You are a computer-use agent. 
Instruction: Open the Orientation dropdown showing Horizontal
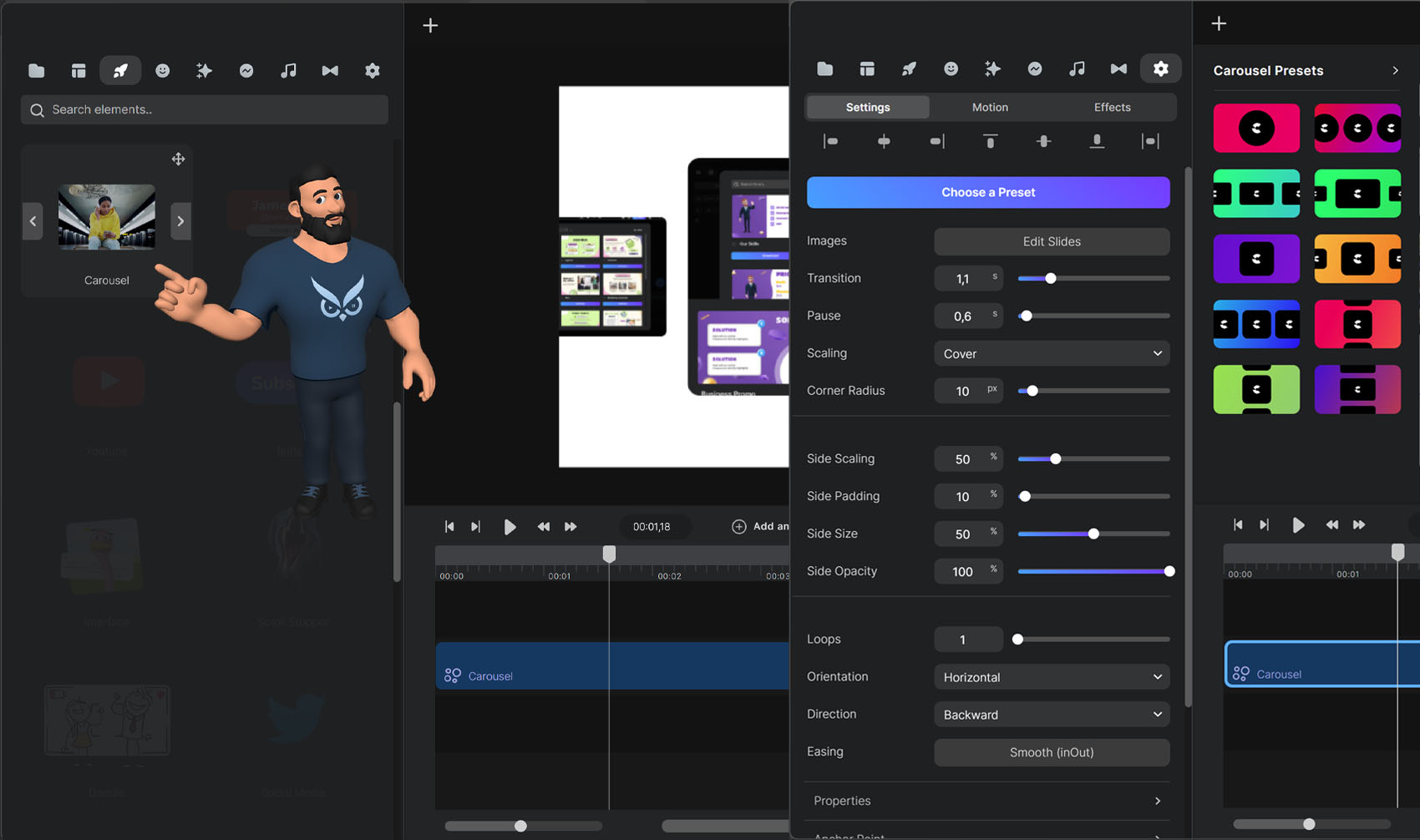[1051, 677]
